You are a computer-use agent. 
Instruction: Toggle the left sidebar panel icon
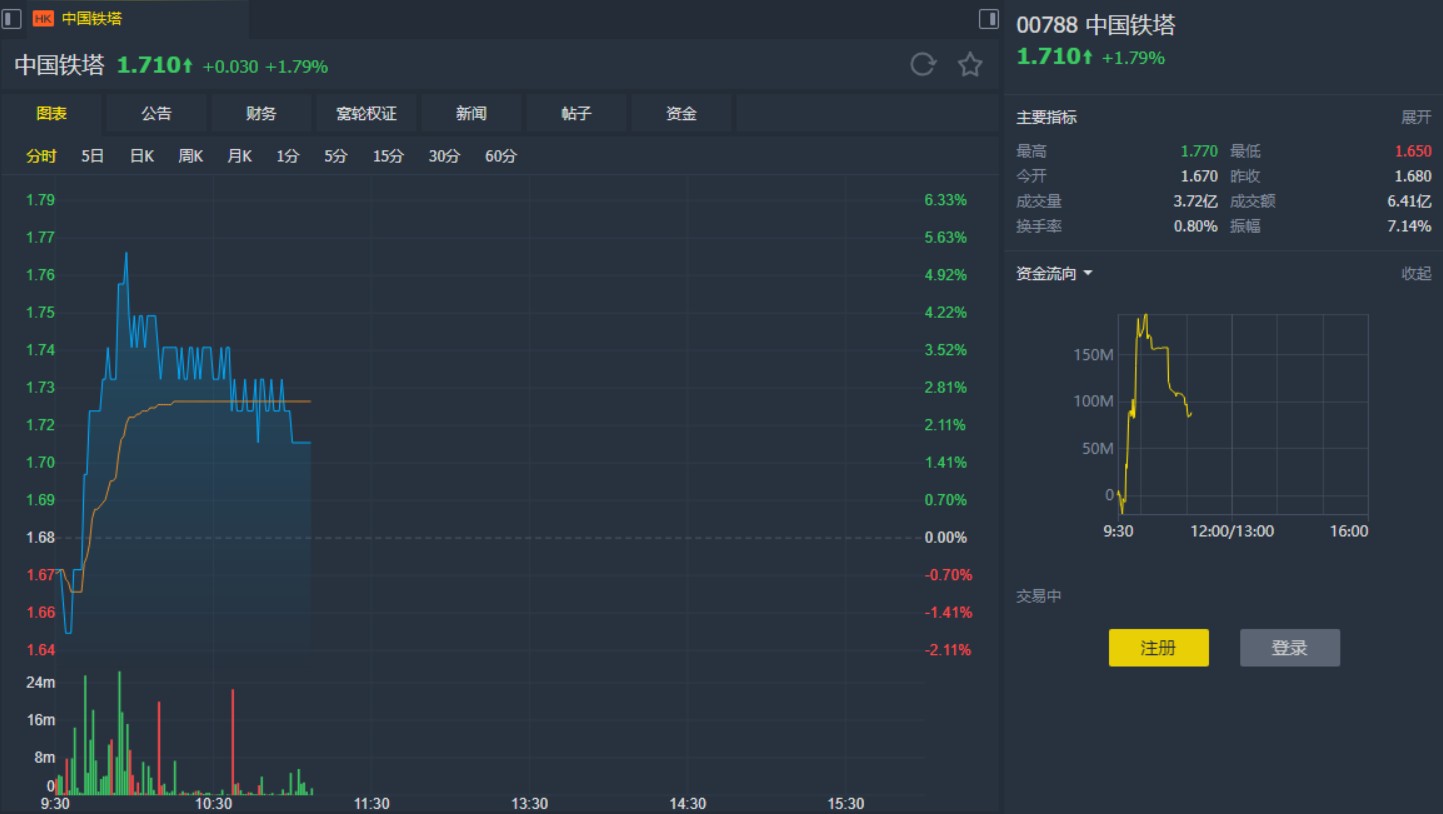12,18
